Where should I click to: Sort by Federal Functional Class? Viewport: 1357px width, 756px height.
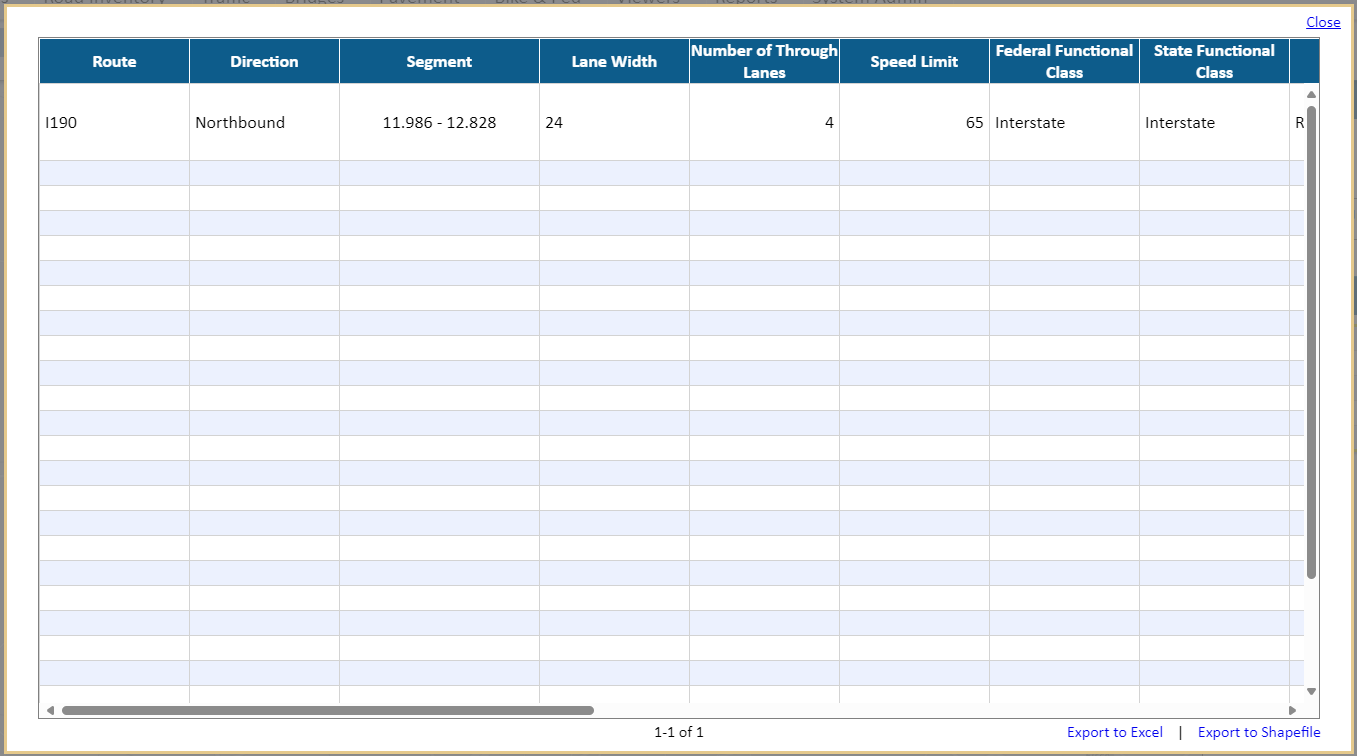tap(1063, 61)
